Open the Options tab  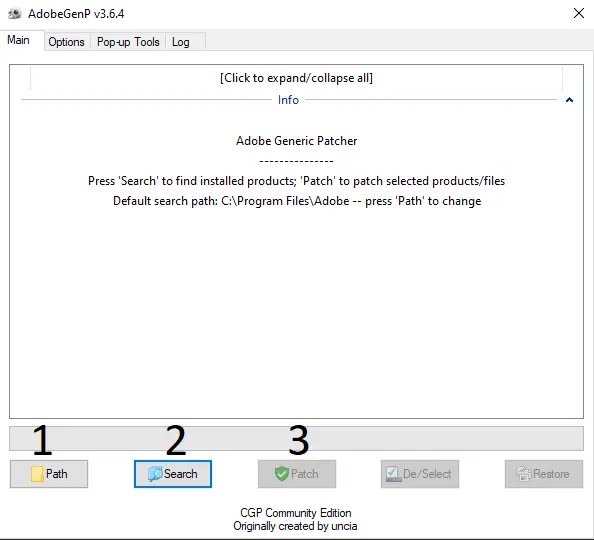pyautogui.click(x=67, y=42)
